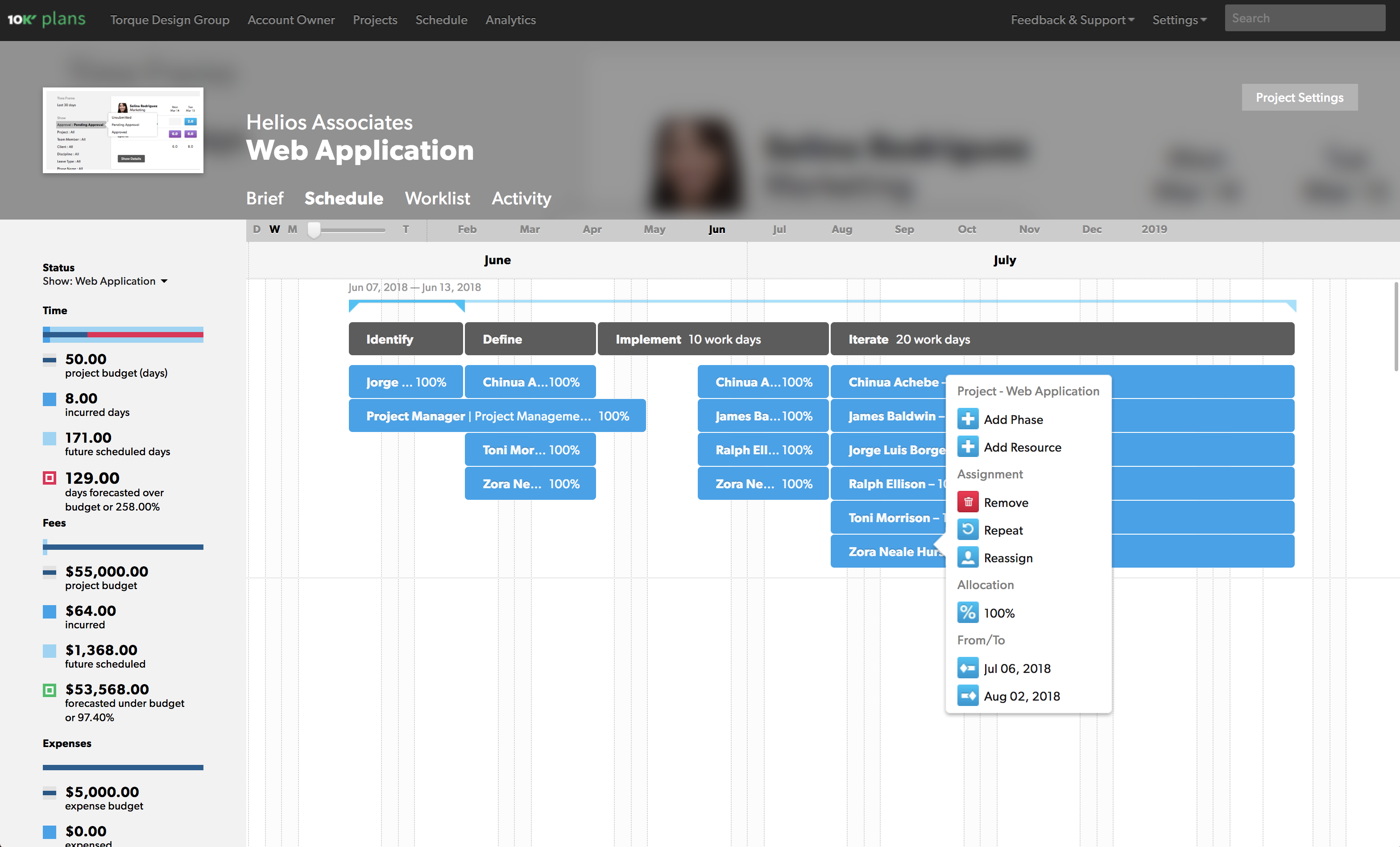Screen dimensions: 1400x847
Task: Switch timeline to Month view (M)
Action: tap(293, 229)
